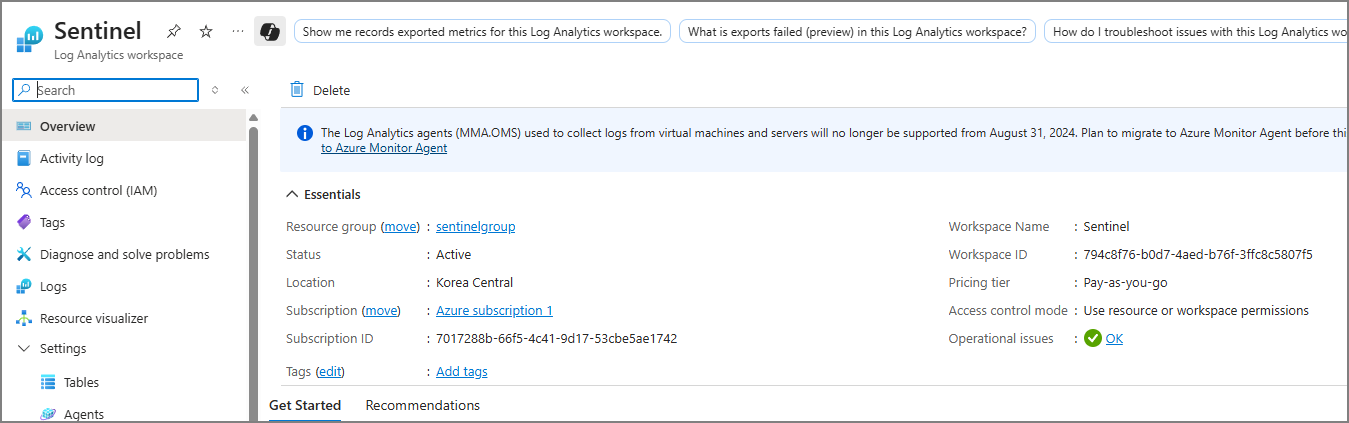1349x423 pixels.
Task: Open the Azure subscription 1 link
Action: [x=494, y=310]
